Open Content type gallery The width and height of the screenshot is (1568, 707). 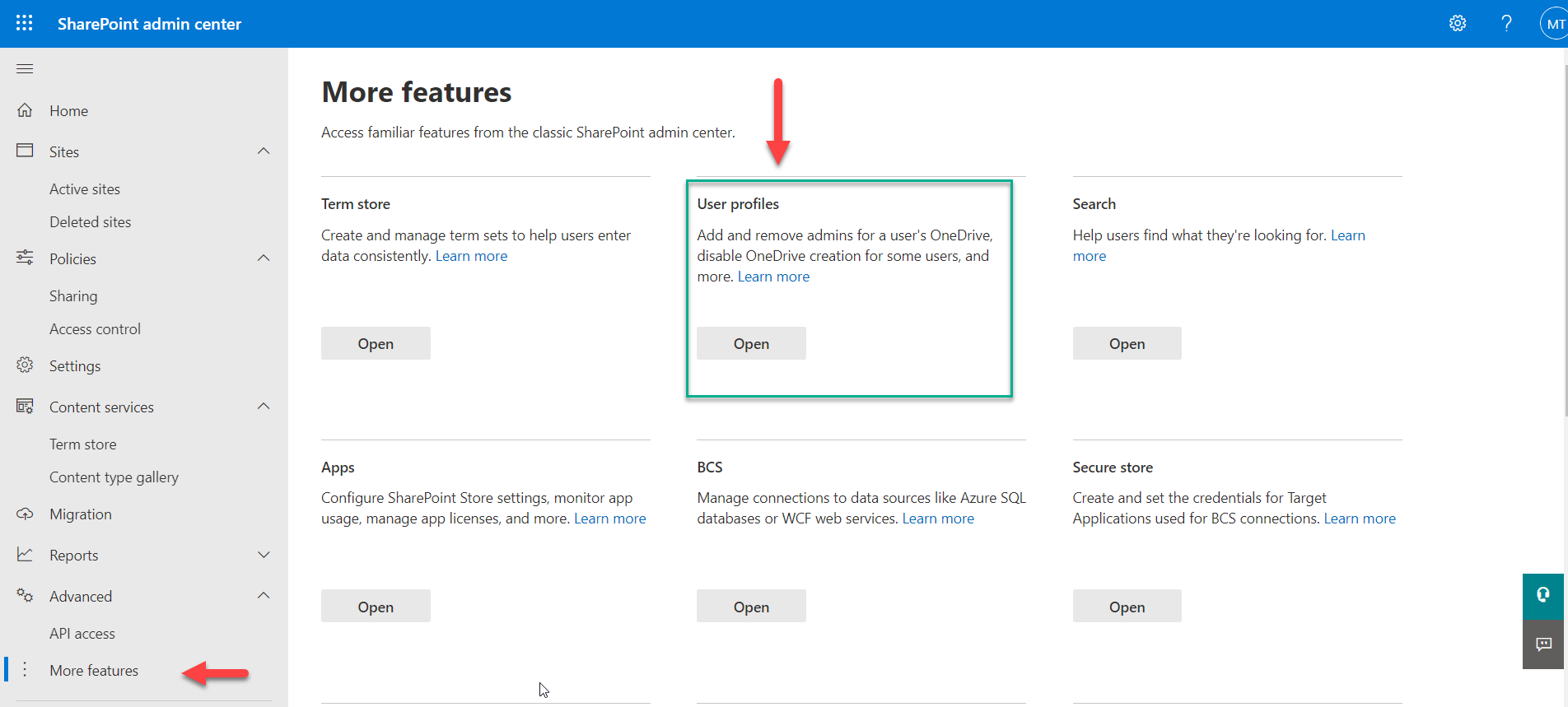[x=114, y=477]
